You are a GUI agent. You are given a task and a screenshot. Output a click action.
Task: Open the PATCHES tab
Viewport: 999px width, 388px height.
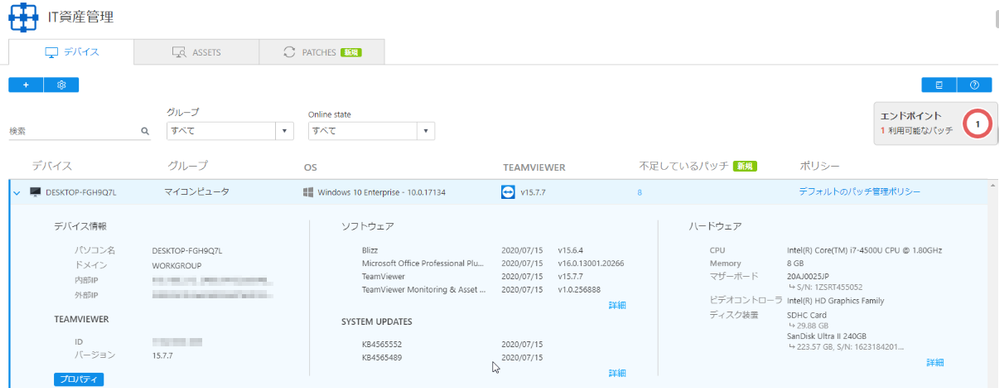322,53
